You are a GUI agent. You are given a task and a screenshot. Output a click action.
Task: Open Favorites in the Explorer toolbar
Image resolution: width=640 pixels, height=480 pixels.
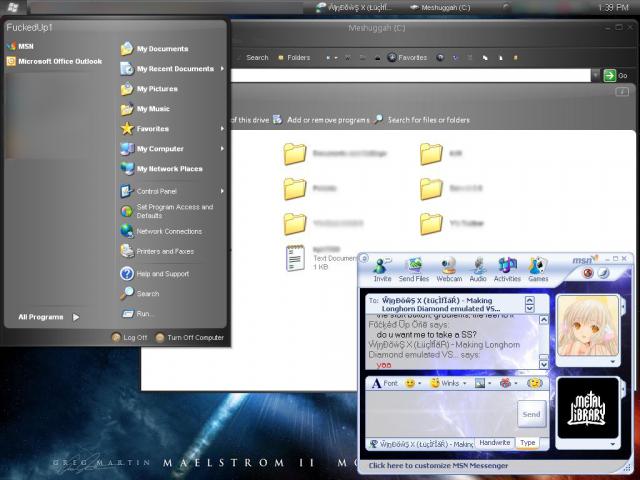[x=407, y=58]
